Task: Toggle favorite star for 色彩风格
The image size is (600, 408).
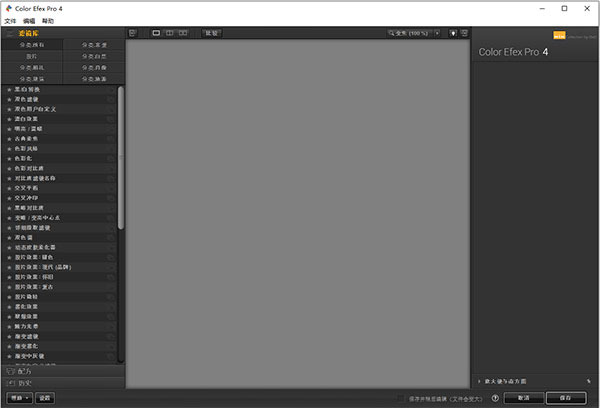Action: [x=9, y=149]
